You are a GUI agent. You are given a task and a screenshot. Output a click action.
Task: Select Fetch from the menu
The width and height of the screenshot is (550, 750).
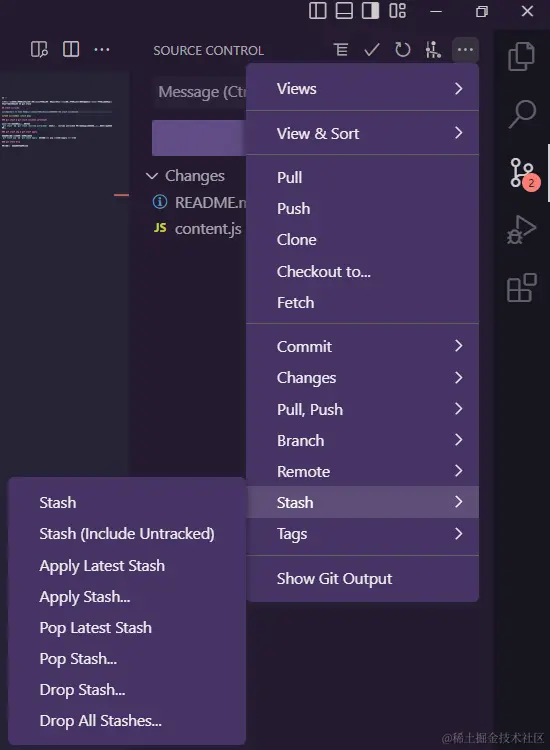tap(362, 303)
